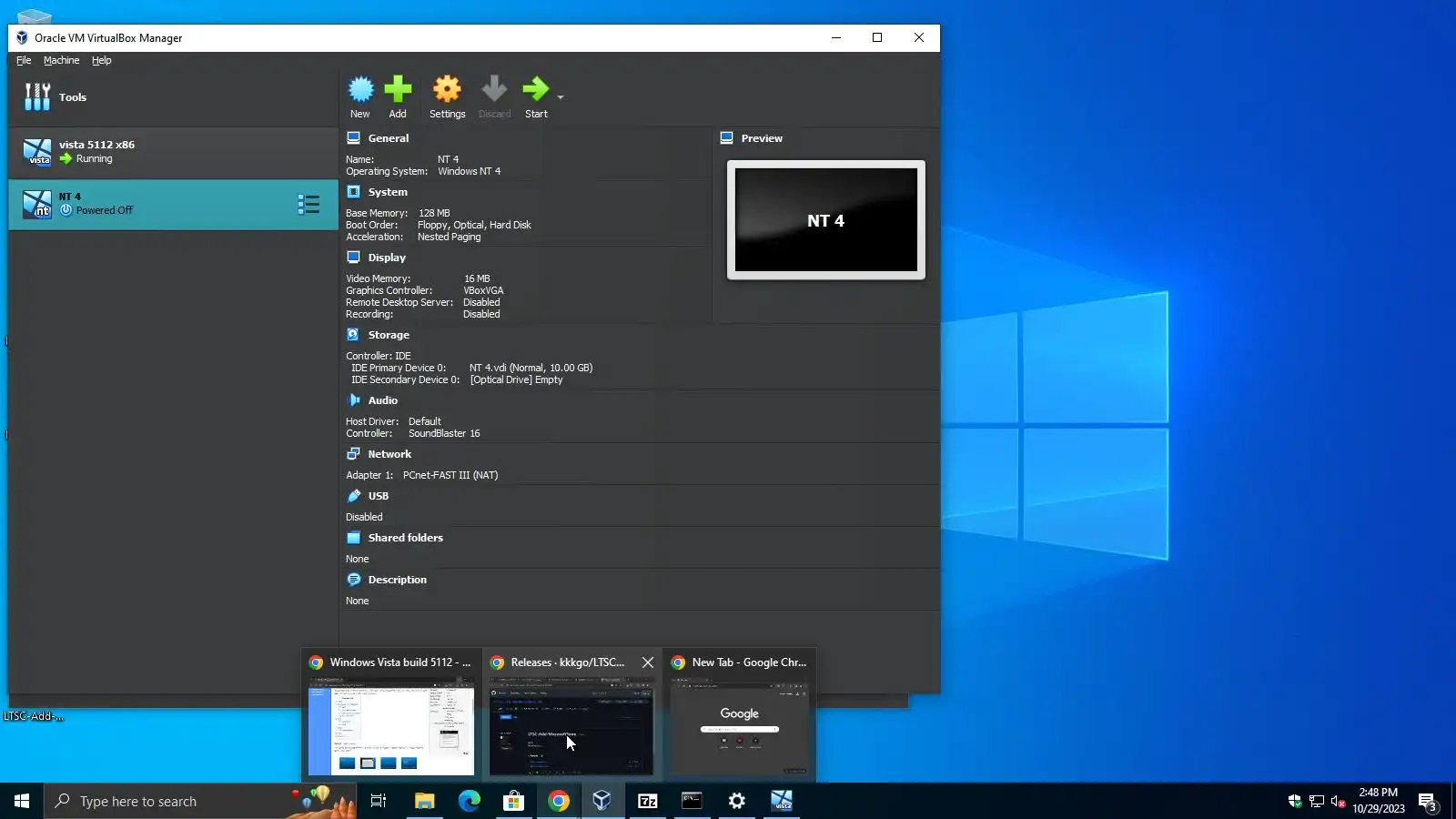Click the SoundBlaster 16 audio controller value
Image resolution: width=1456 pixels, height=819 pixels.
[x=444, y=433]
